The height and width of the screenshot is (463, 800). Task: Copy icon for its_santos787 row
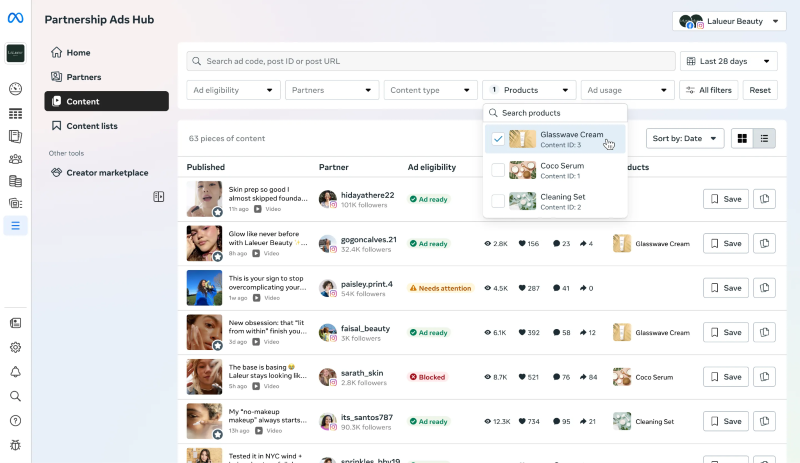tap(764, 421)
